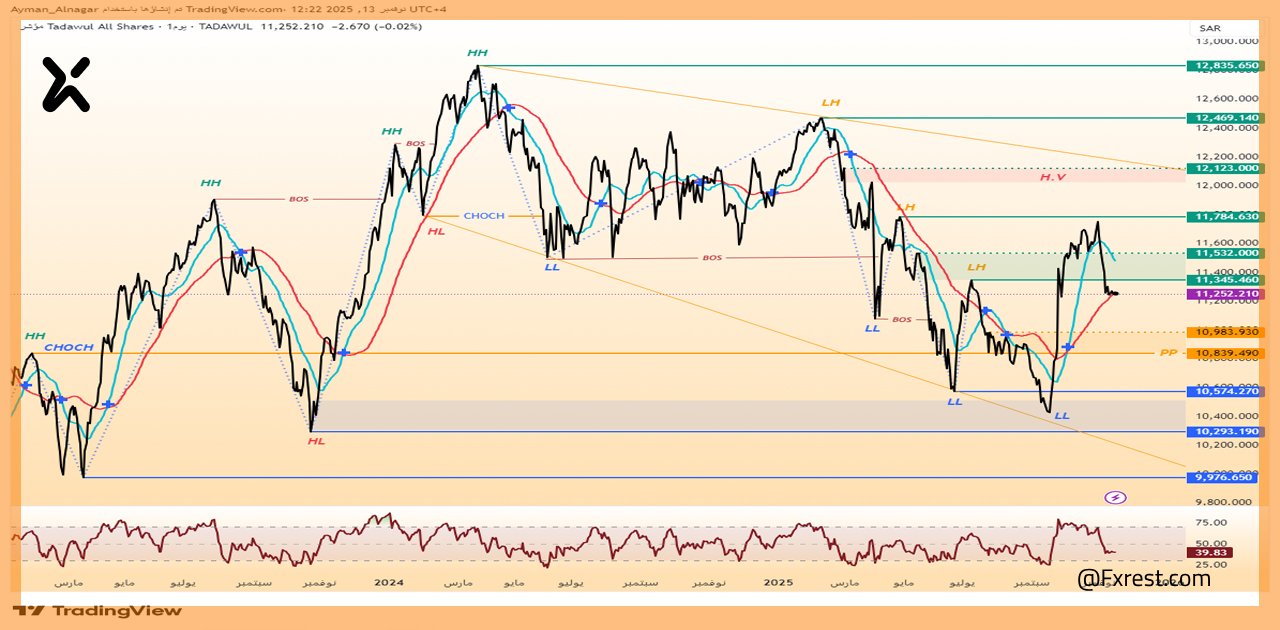Select the red H.V zone label
1280x630 pixels.
[x=1051, y=177]
